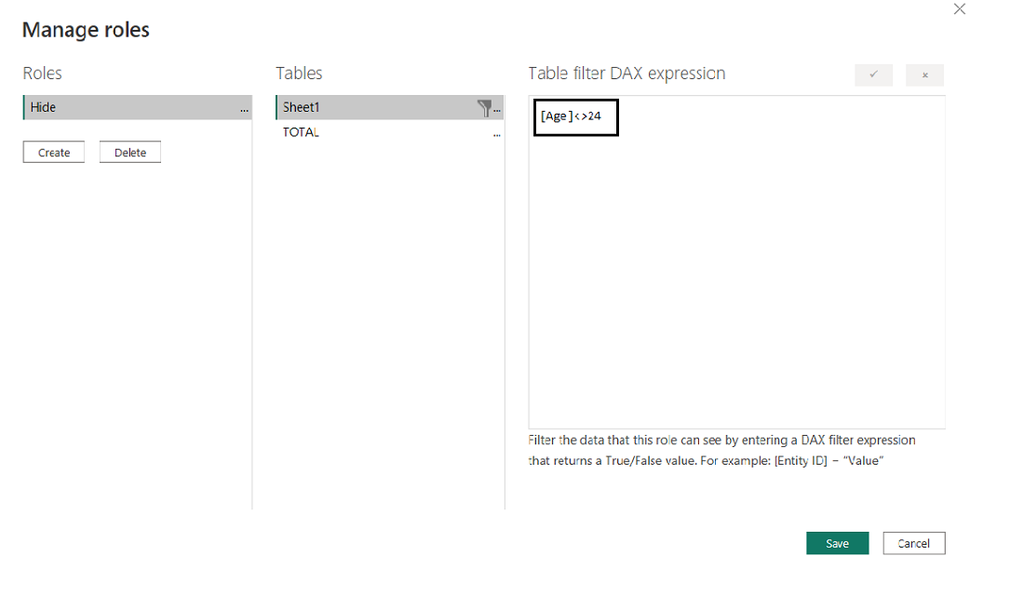This screenshot has height=610, width=1024.
Task: Select the Hide role
Action: pos(120,107)
